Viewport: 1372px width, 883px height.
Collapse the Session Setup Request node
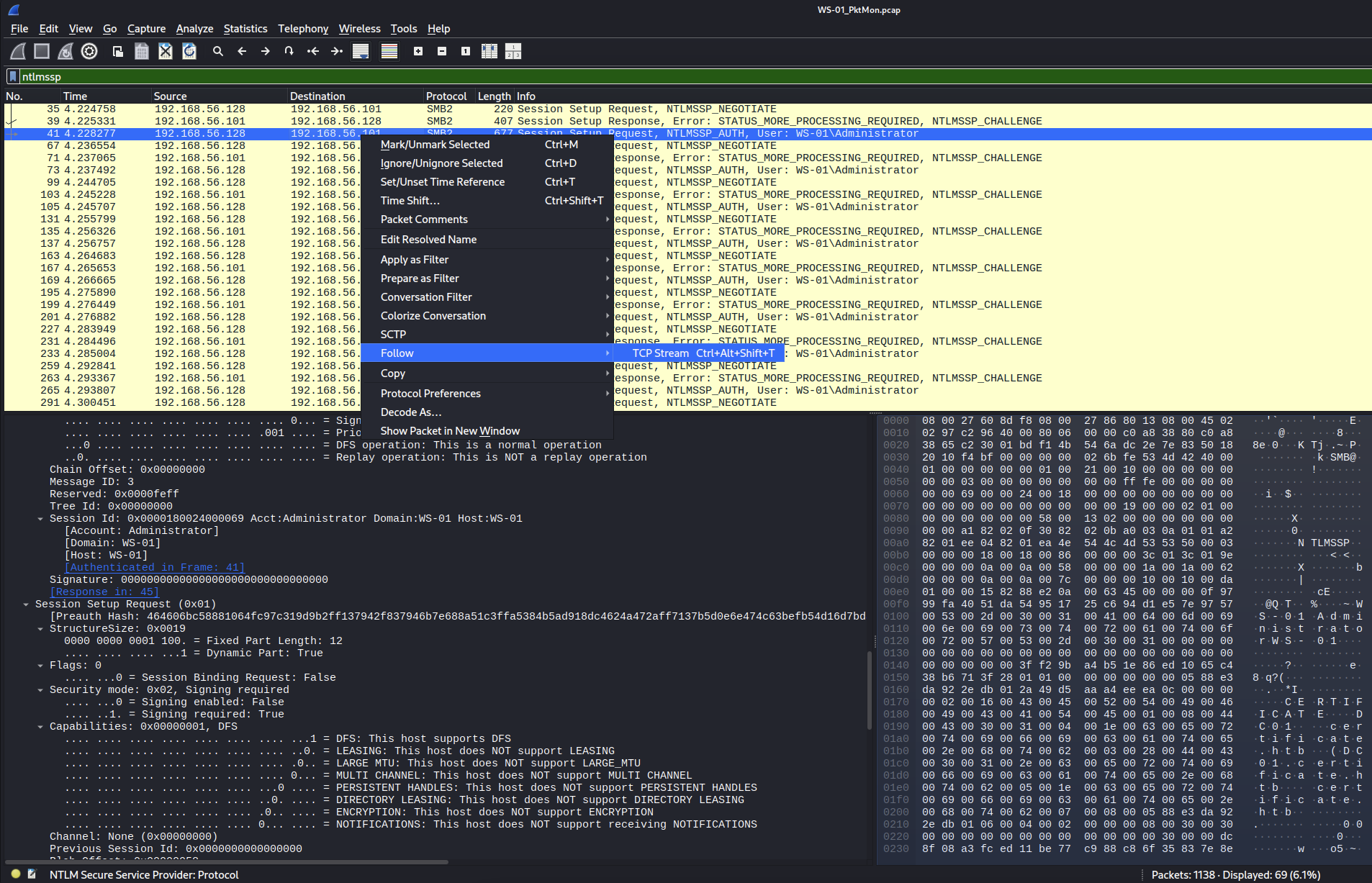(x=26, y=604)
